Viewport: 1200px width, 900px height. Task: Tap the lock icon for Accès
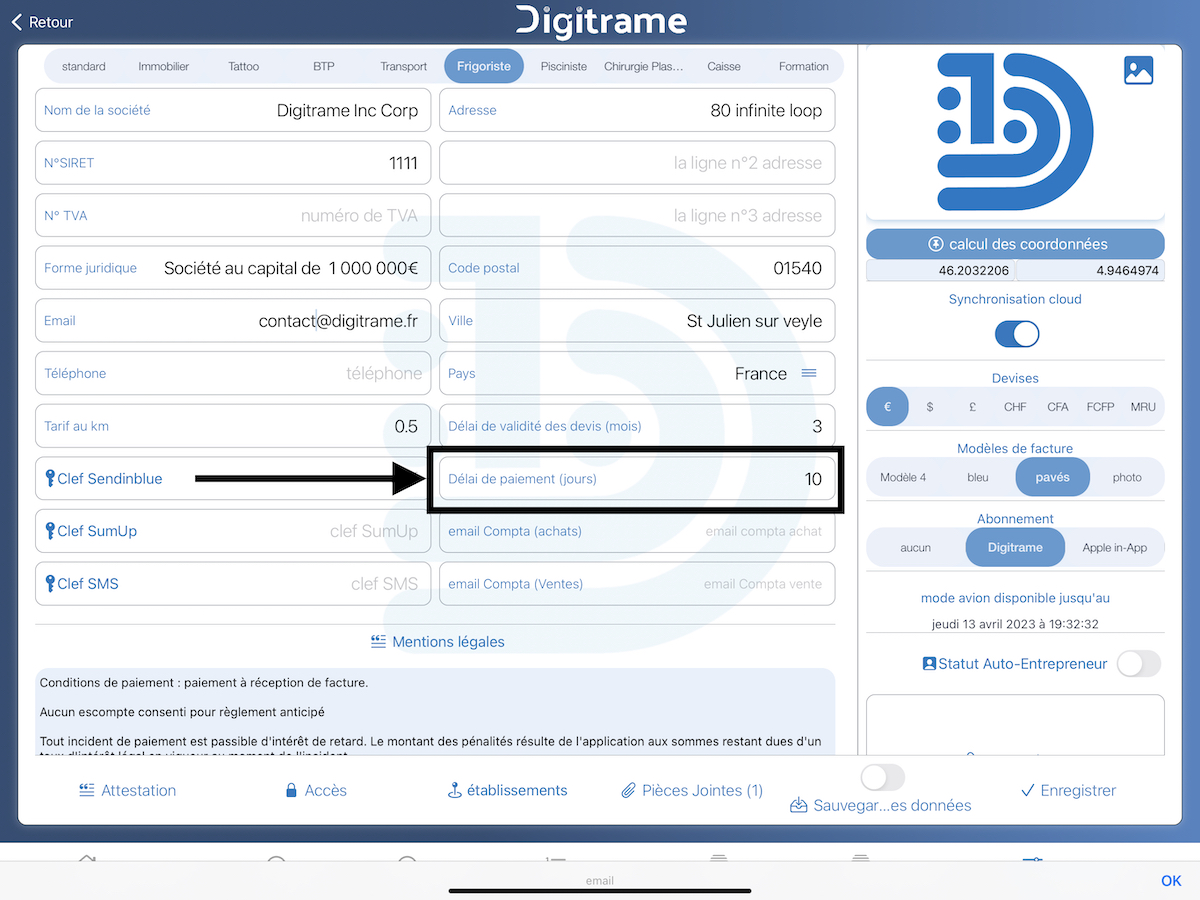coord(291,790)
